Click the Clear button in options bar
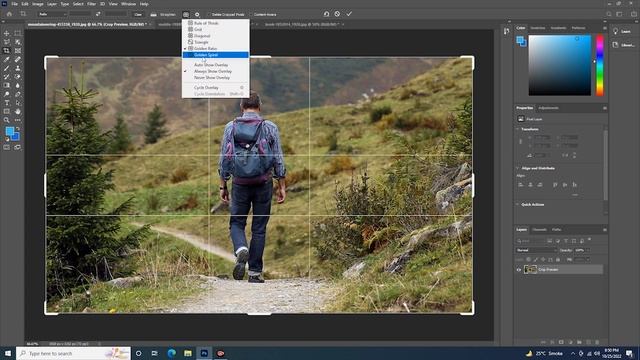Screen dimensions: 640x360 pos(138,14)
